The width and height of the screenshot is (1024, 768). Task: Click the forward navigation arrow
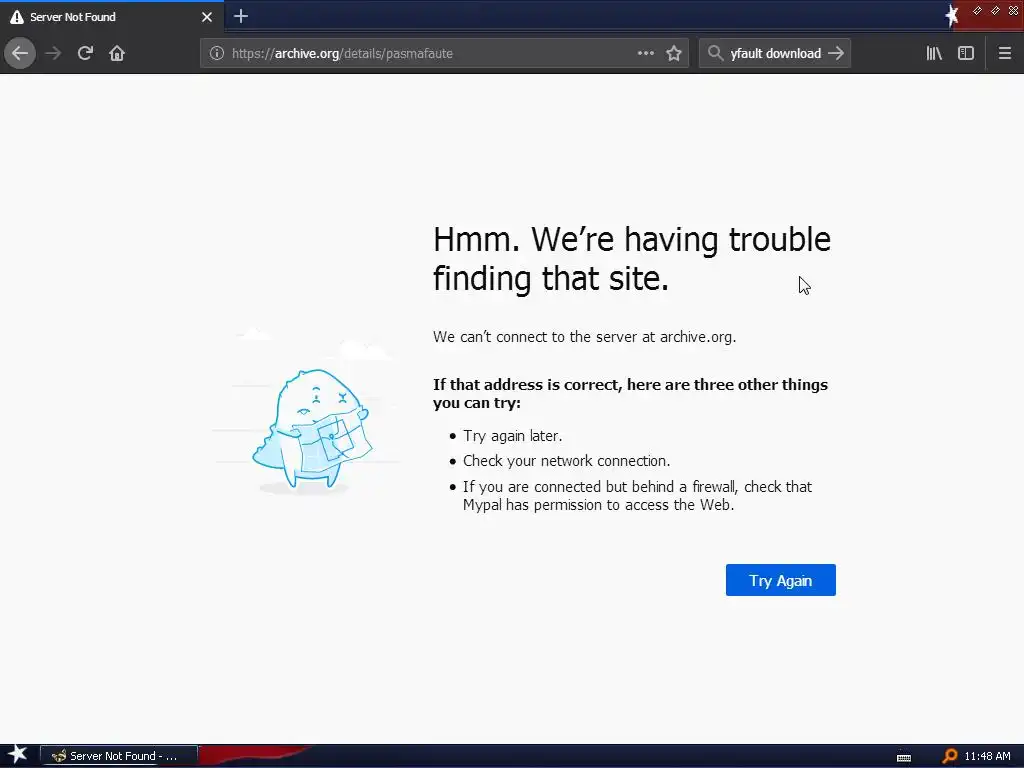click(x=53, y=54)
